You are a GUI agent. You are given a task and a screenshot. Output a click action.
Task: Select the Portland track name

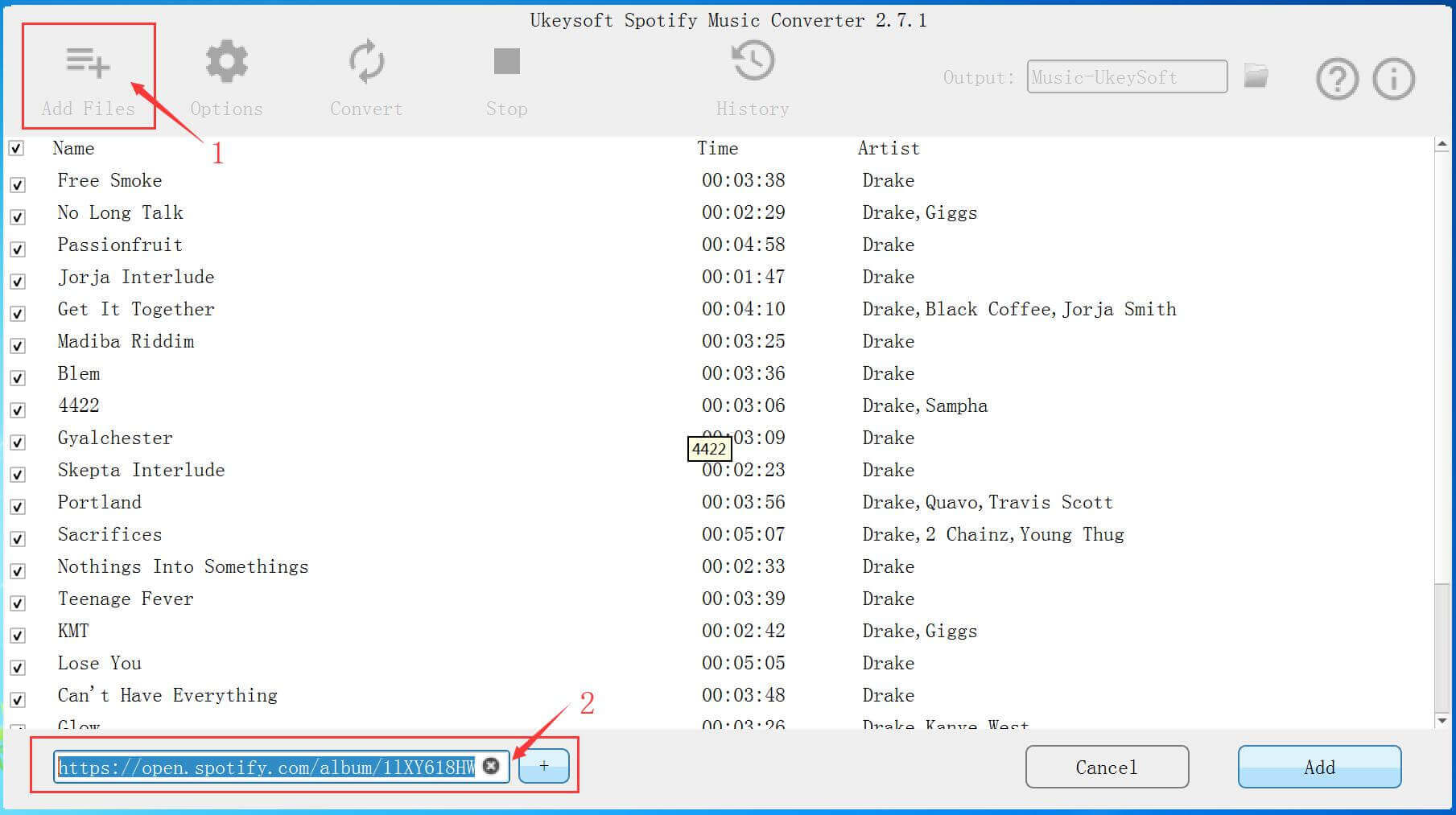99,502
